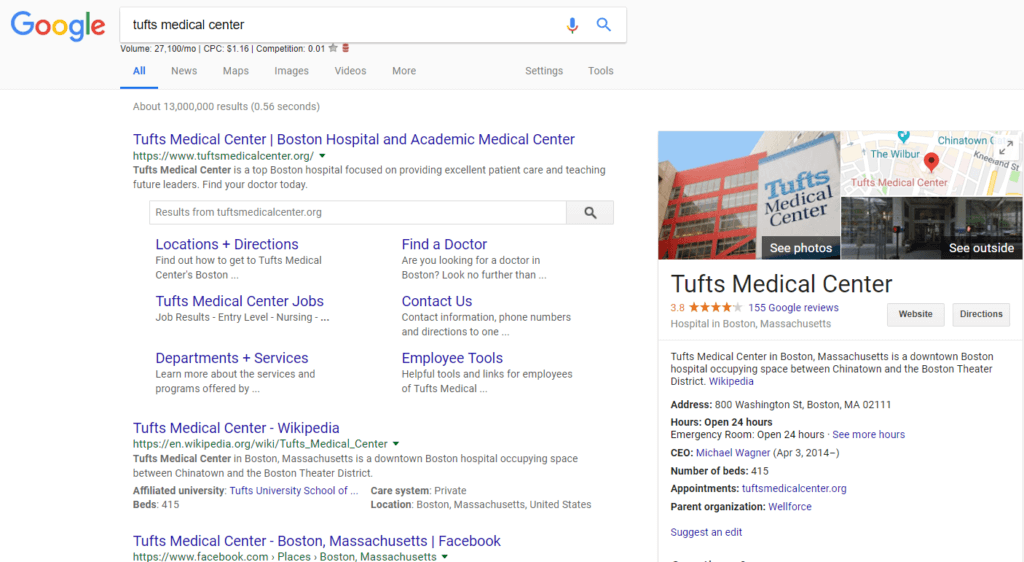Click the Google logo
The height and width of the screenshot is (562, 1024).
(x=57, y=26)
